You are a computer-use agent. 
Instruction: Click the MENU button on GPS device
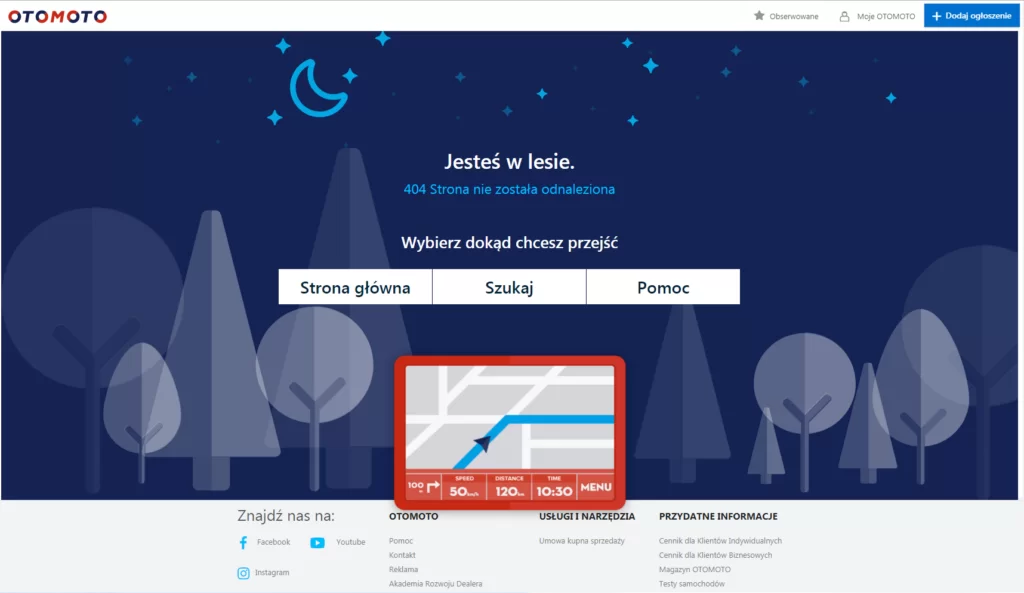[x=596, y=487]
